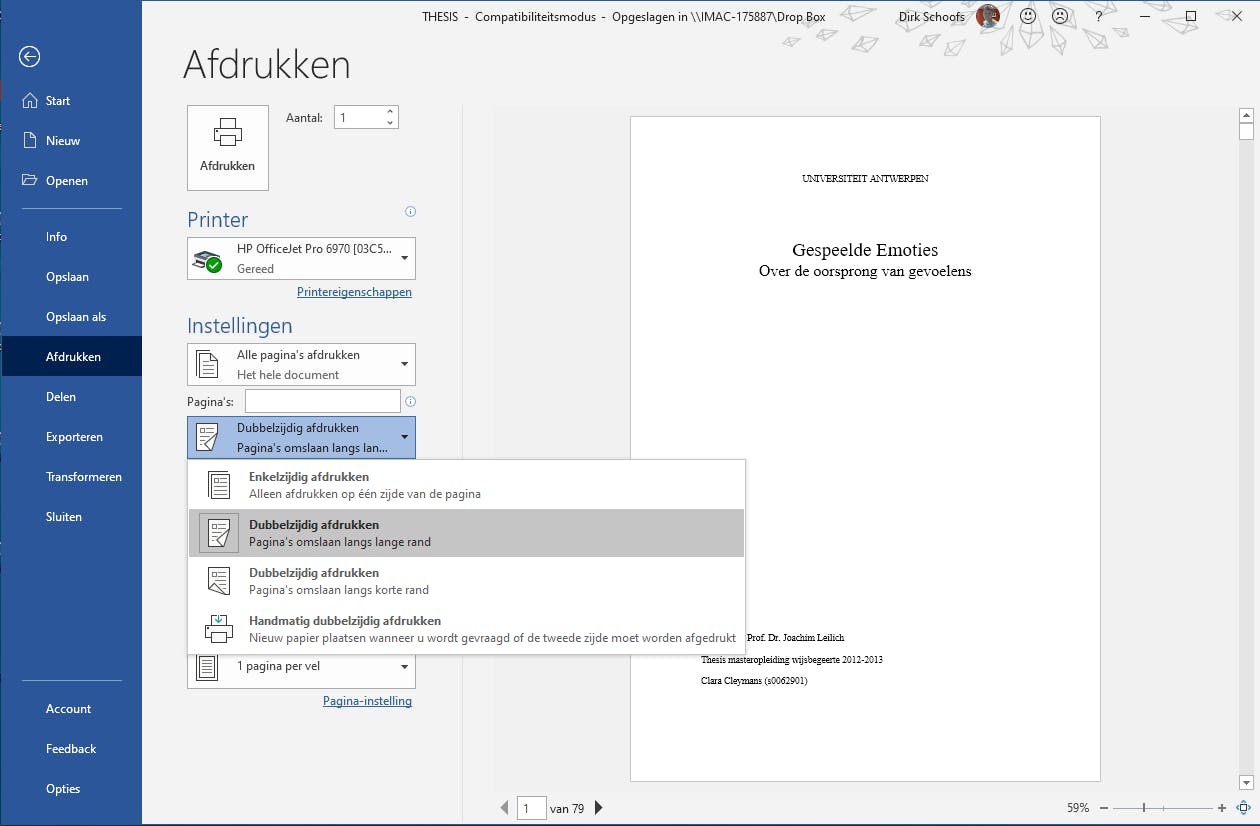
Task: Open Printereigenschappen link
Action: click(354, 291)
